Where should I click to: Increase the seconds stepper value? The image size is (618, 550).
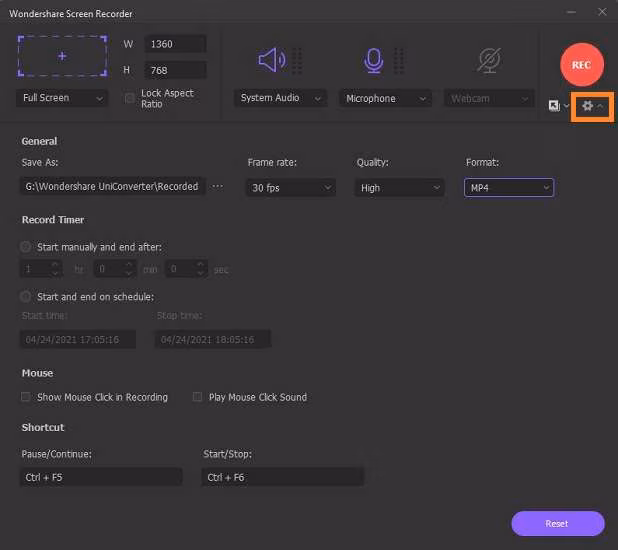coord(200,264)
